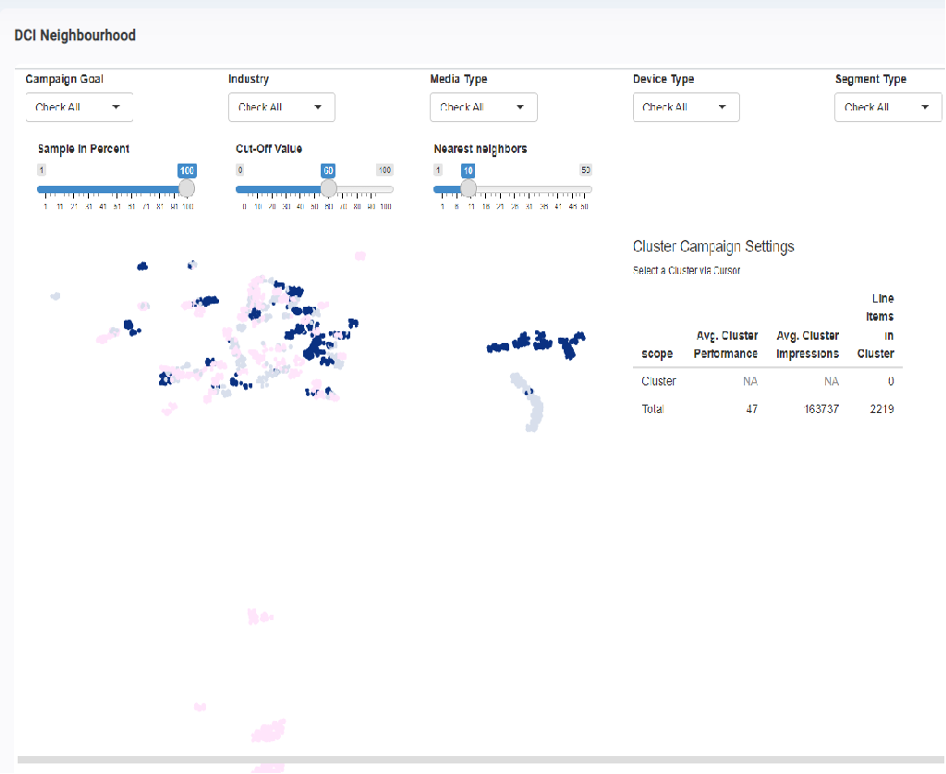
Task: Select the isolated grey point at far left
Action: [x=56, y=296]
